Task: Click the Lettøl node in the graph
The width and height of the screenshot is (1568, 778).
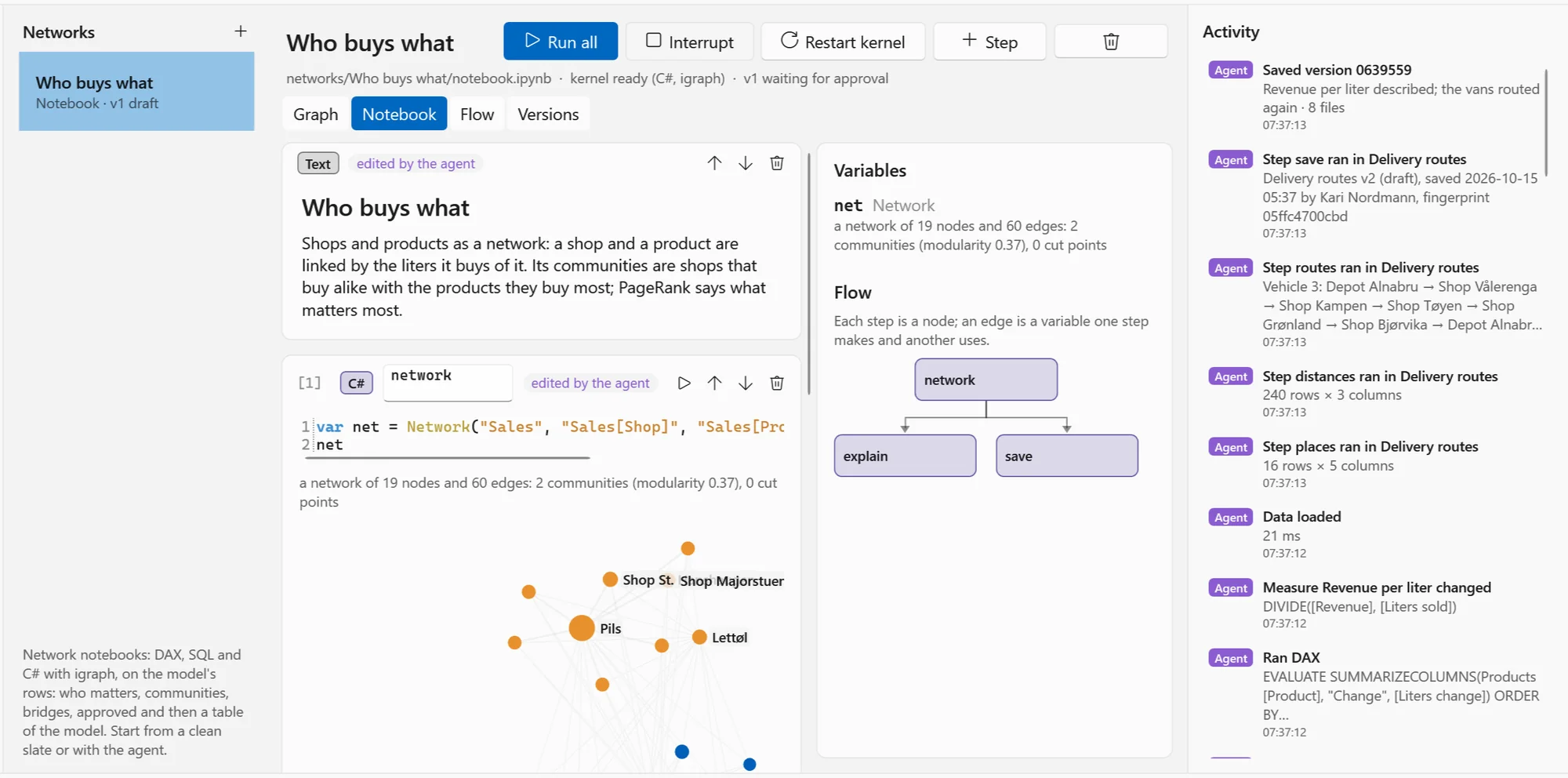Action: click(x=699, y=637)
